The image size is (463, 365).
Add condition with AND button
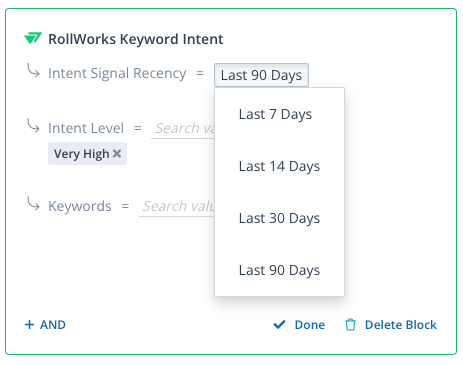(x=45, y=324)
